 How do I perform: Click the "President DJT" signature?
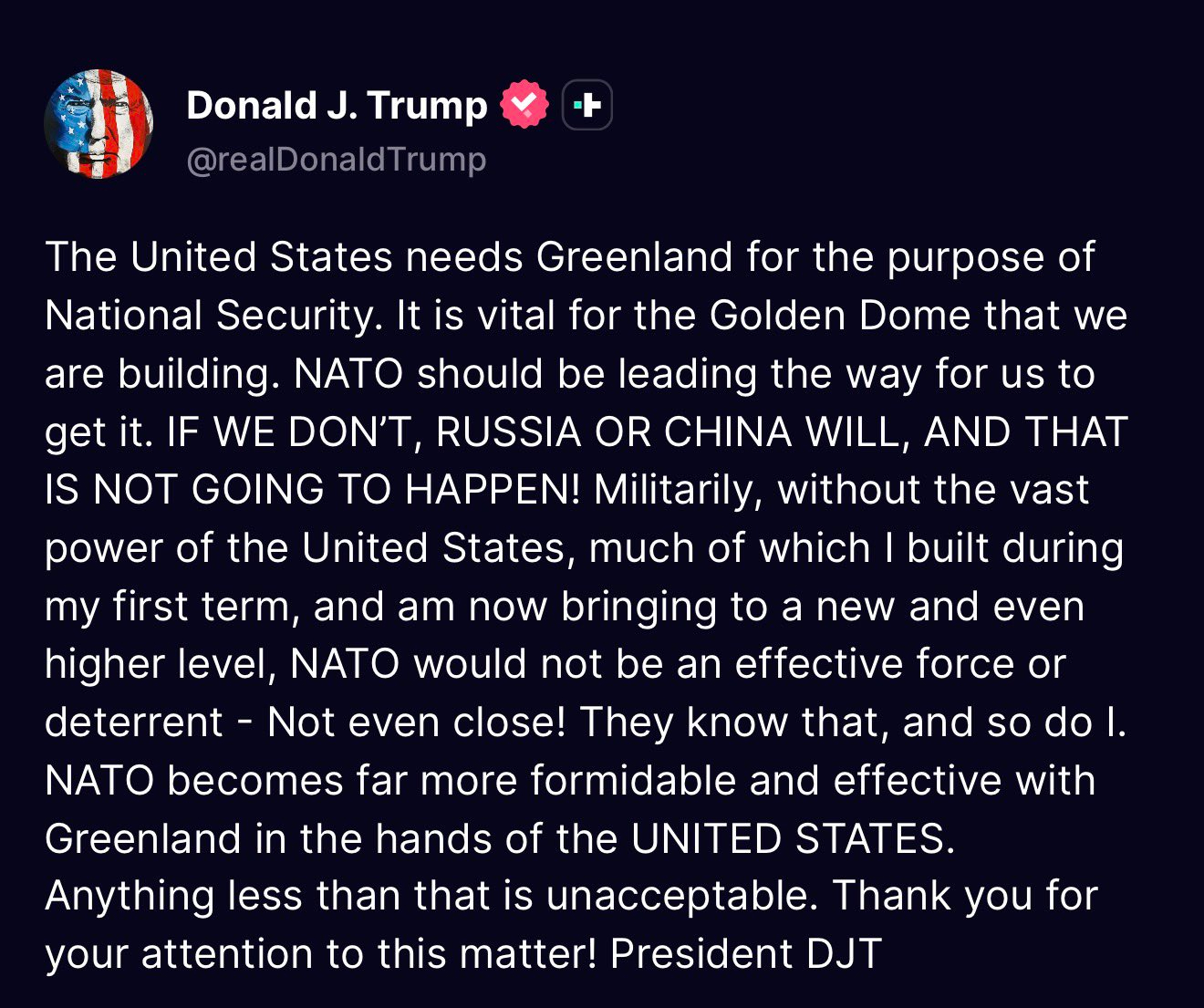(745, 955)
